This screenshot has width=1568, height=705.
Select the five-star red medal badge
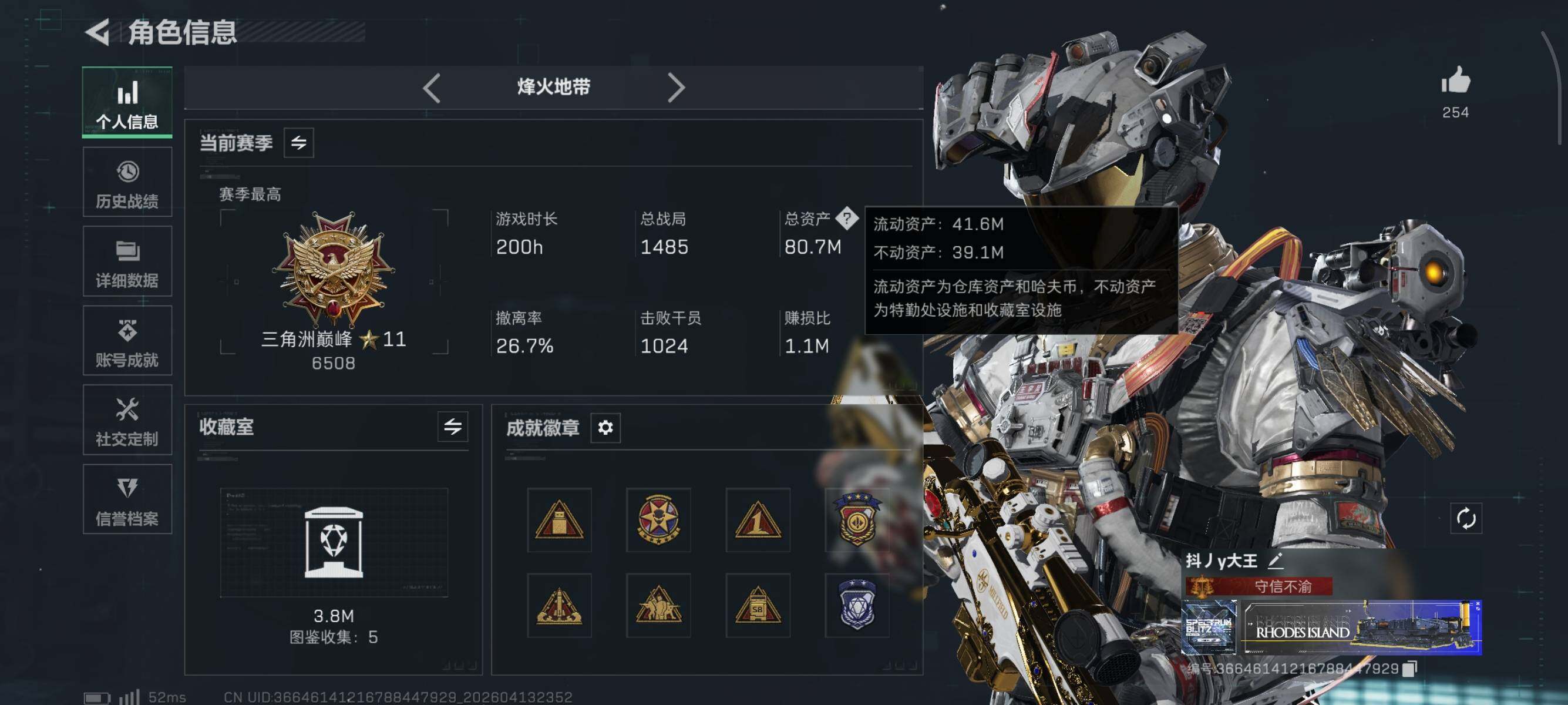pos(658,519)
